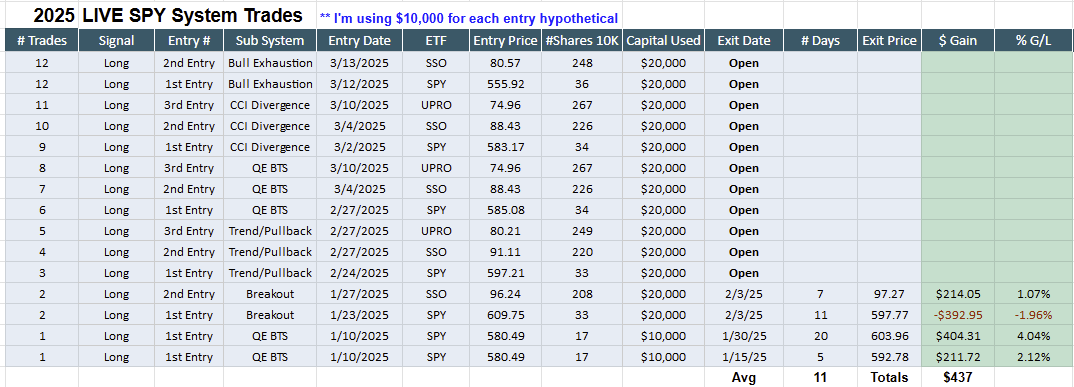Select the '$ Gain' column header

(958, 40)
